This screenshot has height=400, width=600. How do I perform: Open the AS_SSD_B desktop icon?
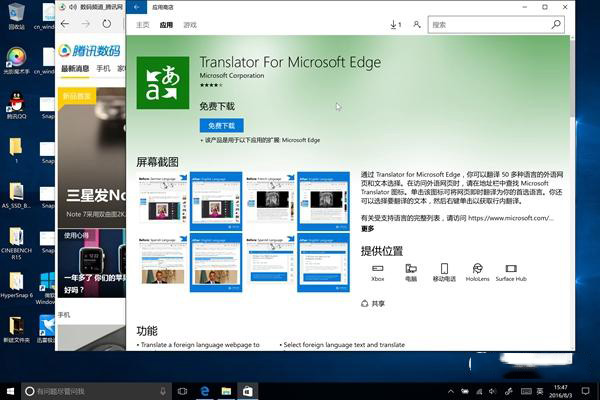(x=16, y=195)
